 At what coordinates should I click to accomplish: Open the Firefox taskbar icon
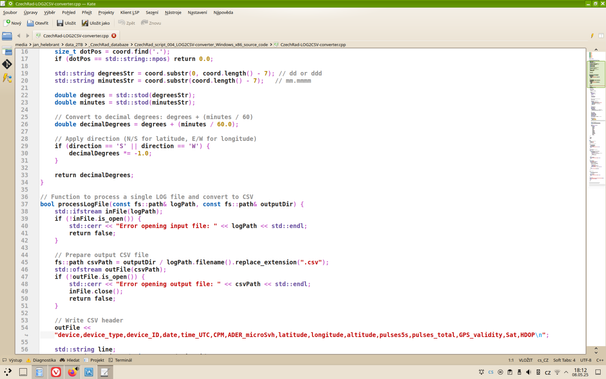72,372
